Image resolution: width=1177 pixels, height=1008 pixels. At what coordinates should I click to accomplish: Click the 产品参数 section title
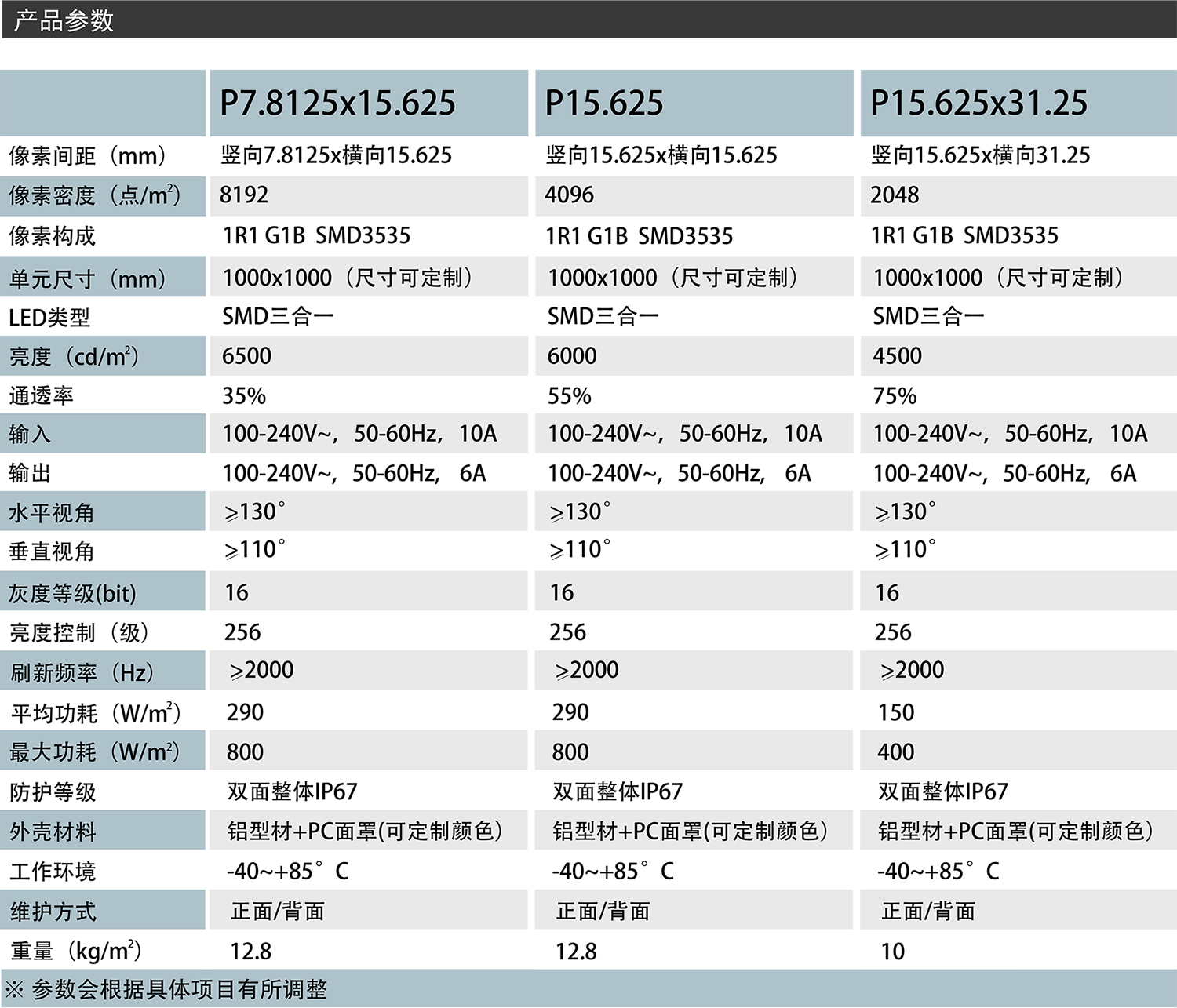[x=64, y=20]
